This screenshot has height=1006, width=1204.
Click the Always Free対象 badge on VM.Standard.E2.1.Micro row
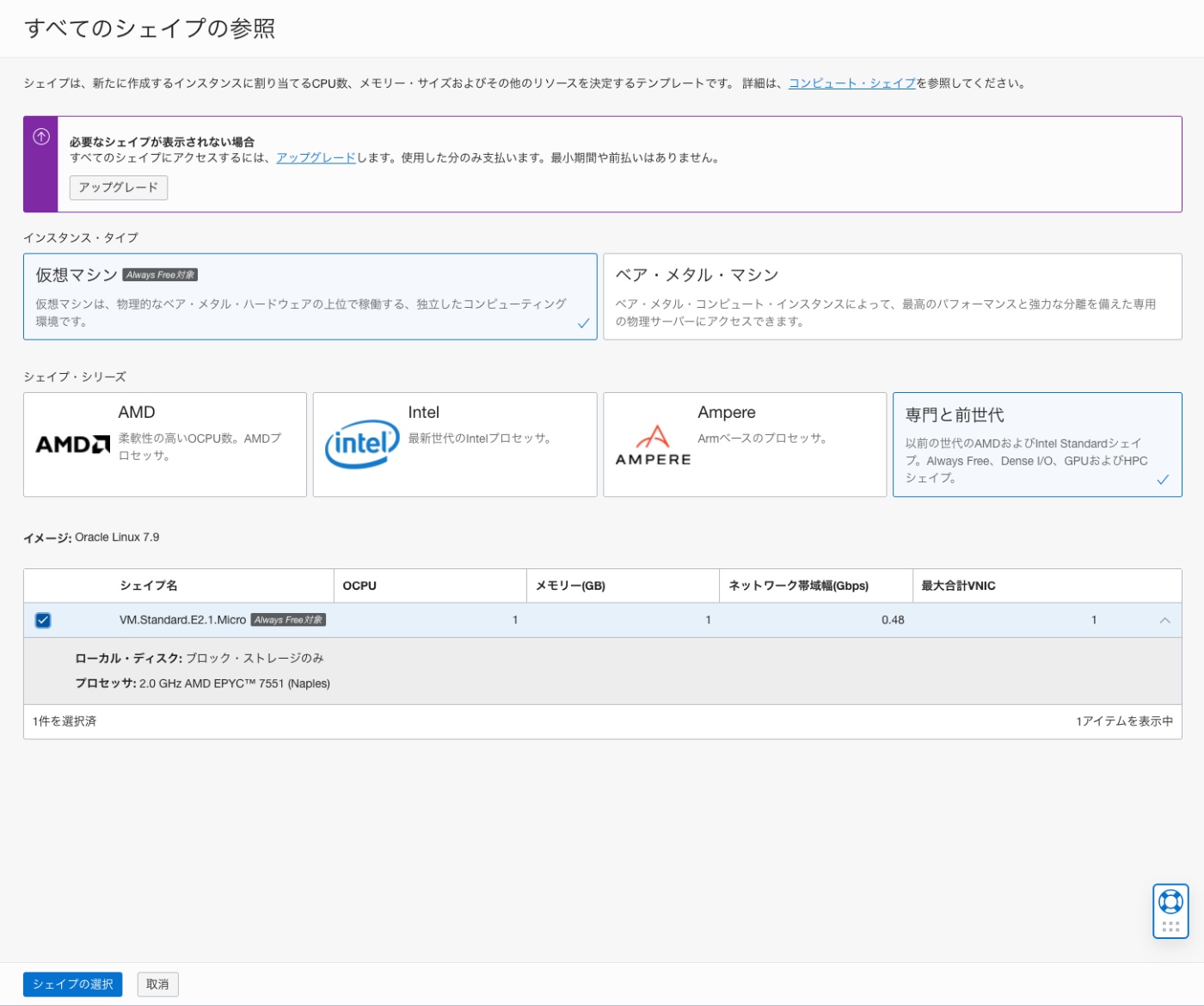coord(288,620)
